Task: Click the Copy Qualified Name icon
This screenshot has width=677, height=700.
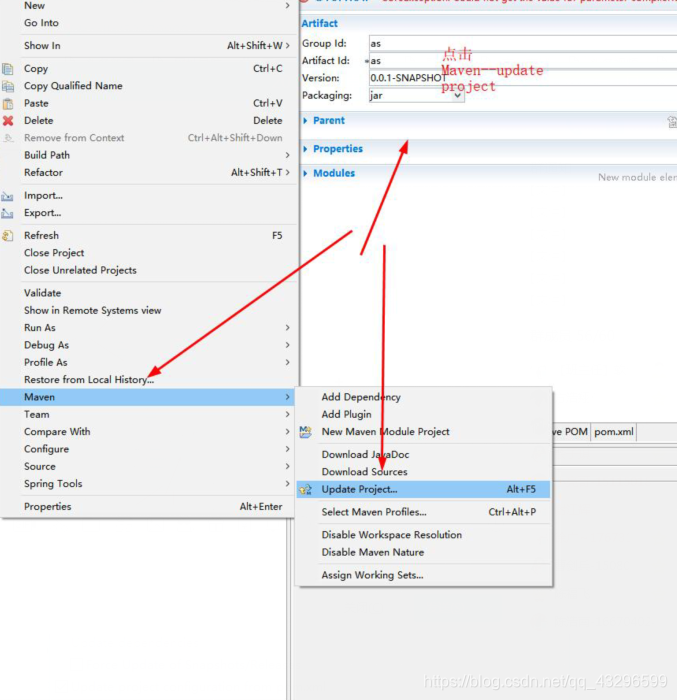Action: 8,86
